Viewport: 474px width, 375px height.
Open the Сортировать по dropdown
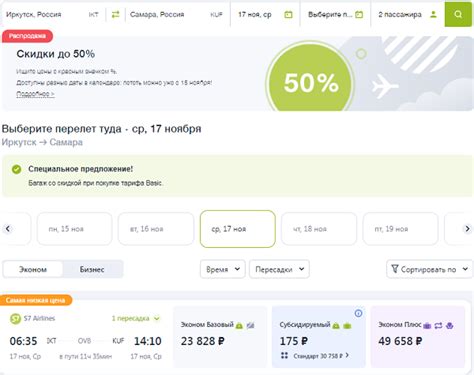pyautogui.click(x=429, y=269)
